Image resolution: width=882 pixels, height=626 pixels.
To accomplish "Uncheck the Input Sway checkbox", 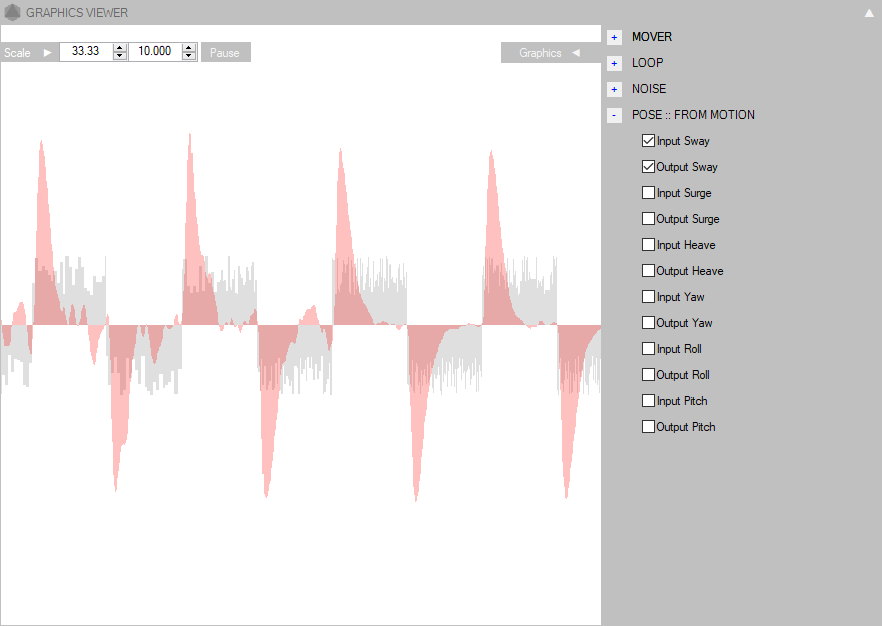I will (648, 141).
